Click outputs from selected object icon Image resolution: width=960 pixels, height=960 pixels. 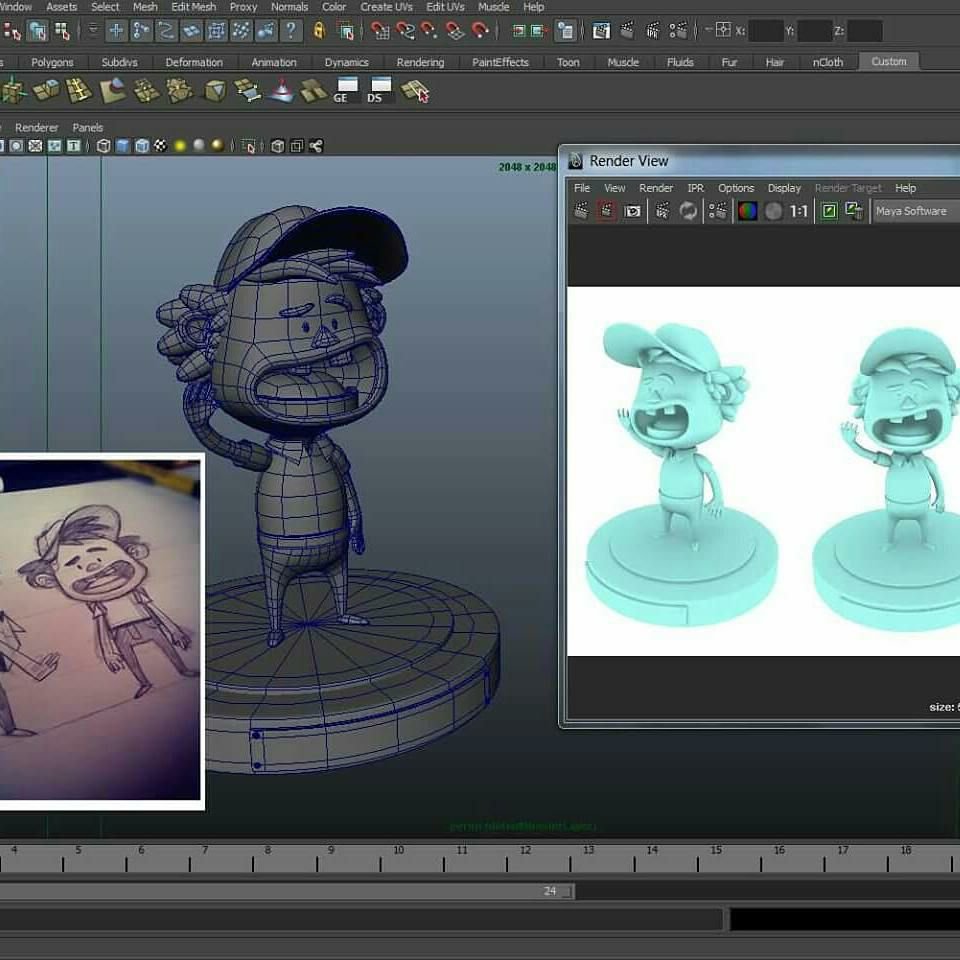coord(539,31)
